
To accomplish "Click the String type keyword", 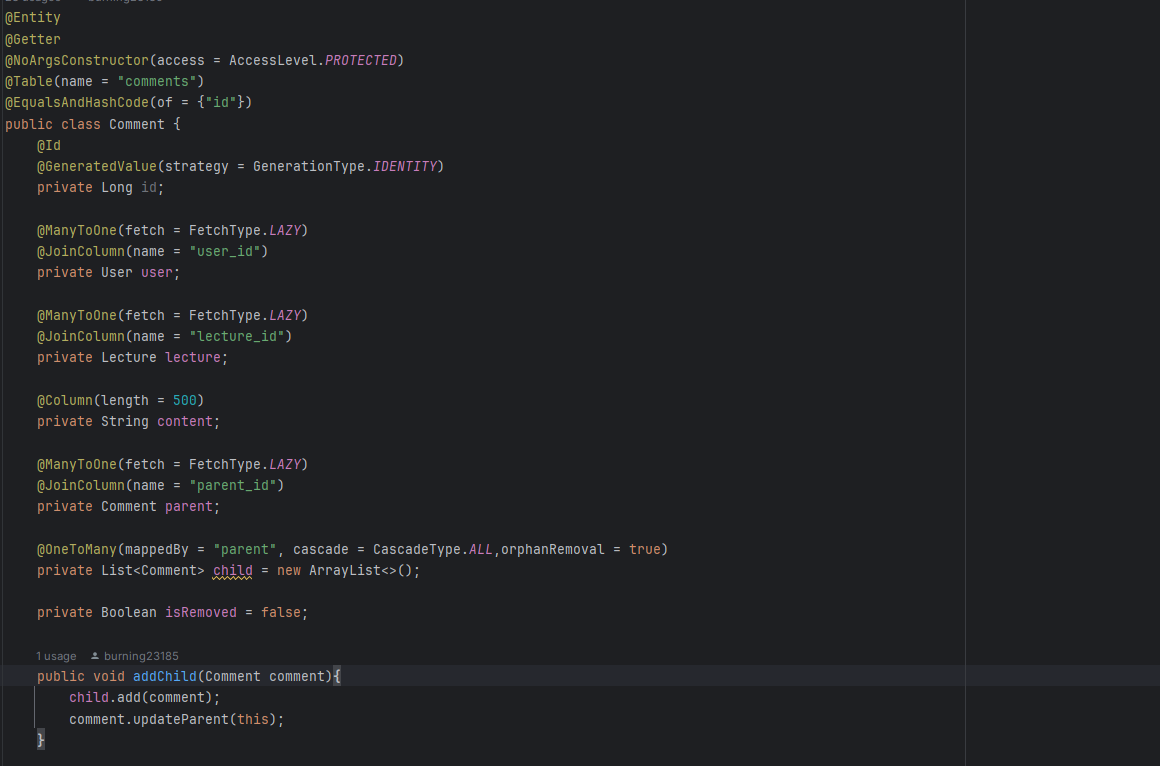I will coord(125,422).
